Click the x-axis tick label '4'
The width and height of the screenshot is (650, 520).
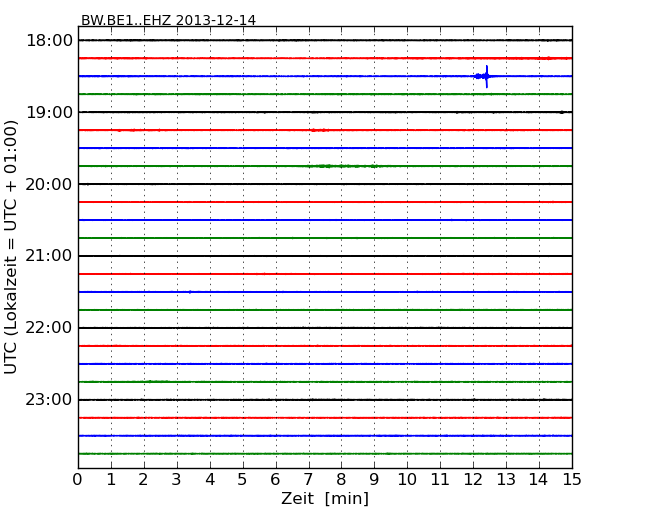tap(210, 479)
